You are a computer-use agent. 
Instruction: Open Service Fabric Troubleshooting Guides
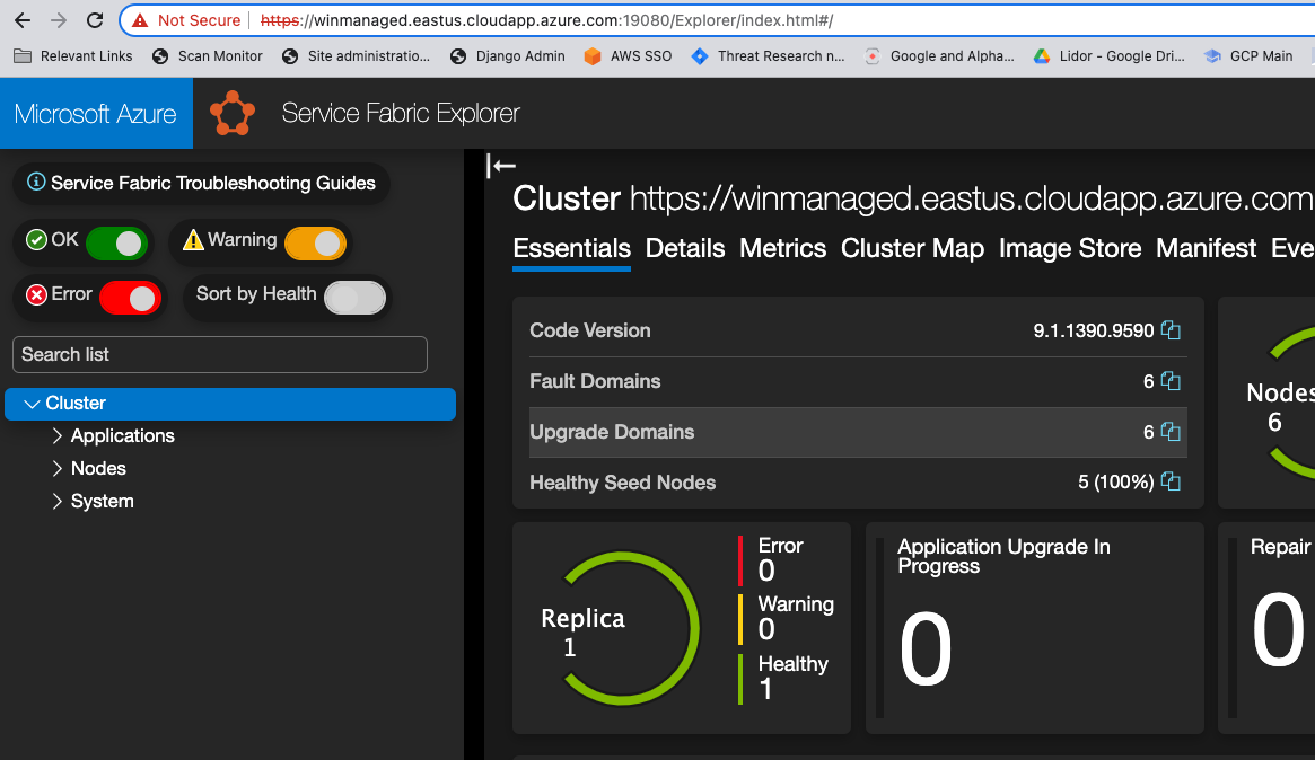coord(201,183)
